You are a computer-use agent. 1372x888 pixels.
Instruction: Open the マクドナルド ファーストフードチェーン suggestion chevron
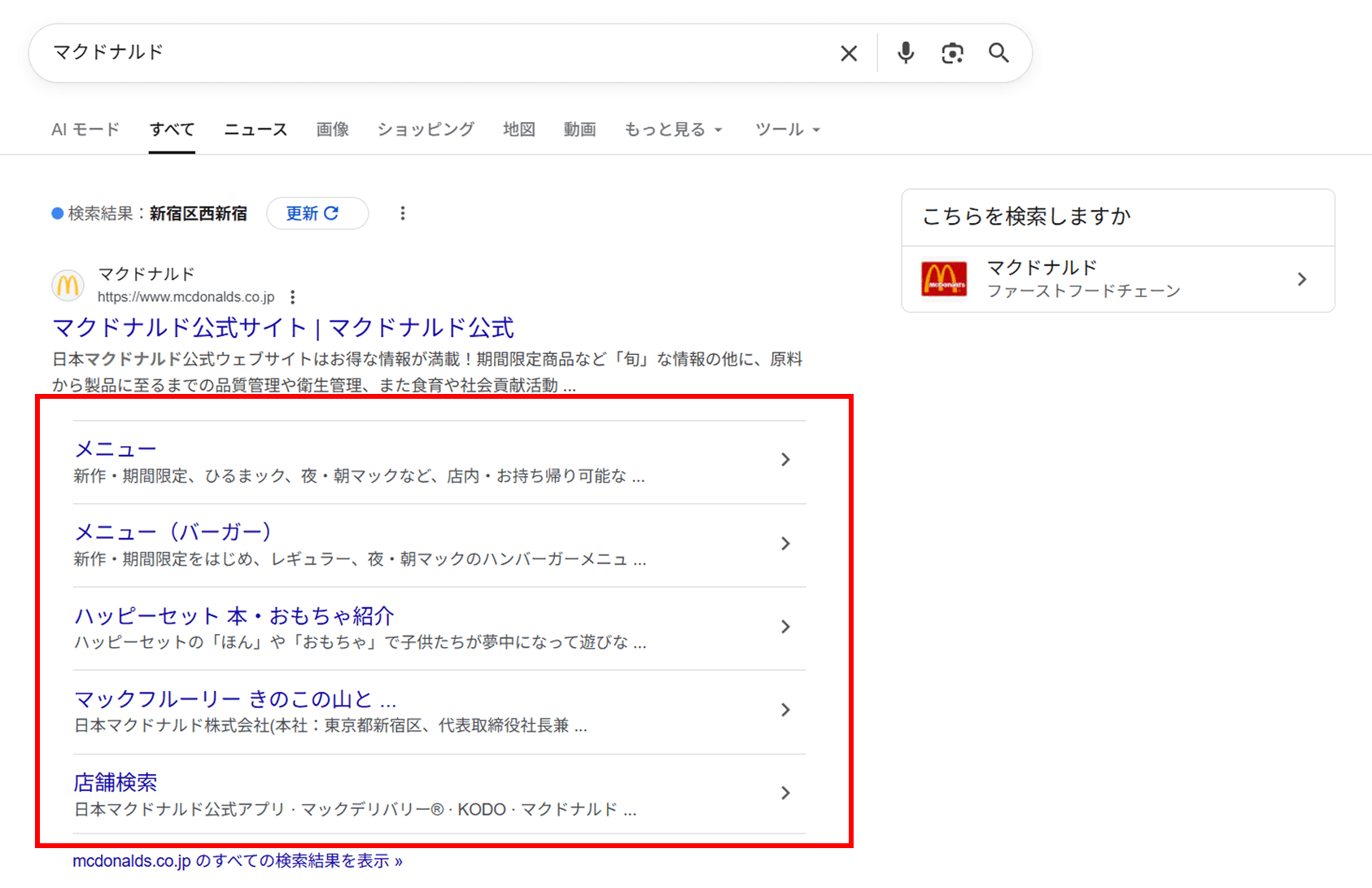coord(1302,279)
